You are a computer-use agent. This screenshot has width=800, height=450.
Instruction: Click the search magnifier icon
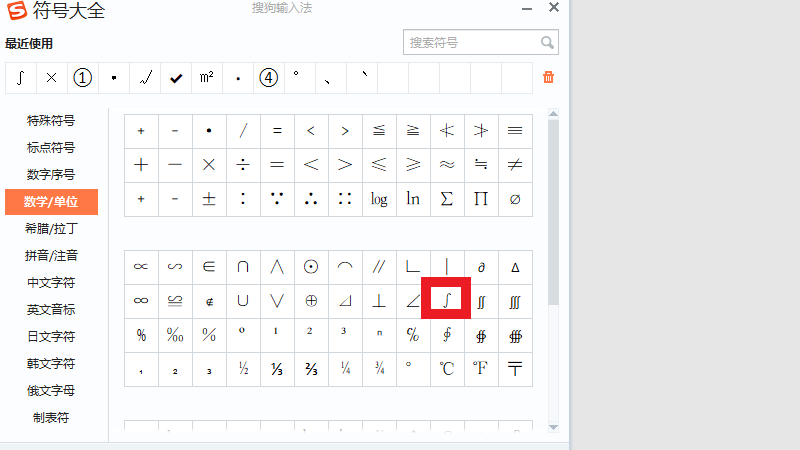pos(547,43)
